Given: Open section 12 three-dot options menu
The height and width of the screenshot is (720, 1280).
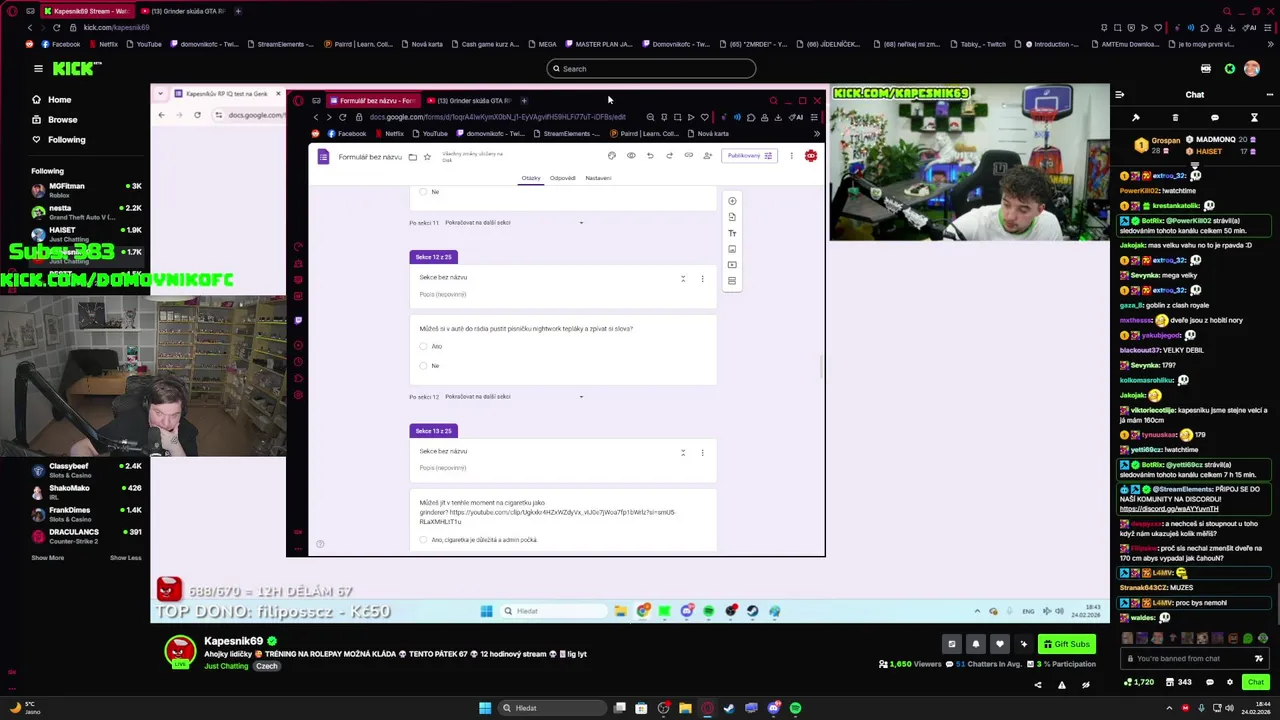Looking at the screenshot, I should [702, 279].
